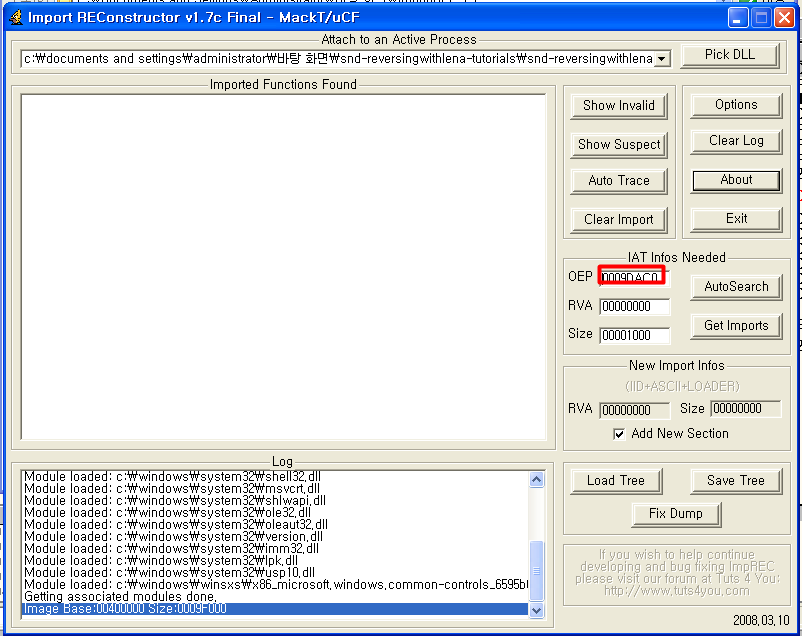Screen dimensions: 802x636
Task: Click the Pick DLL button
Action: click(730, 55)
